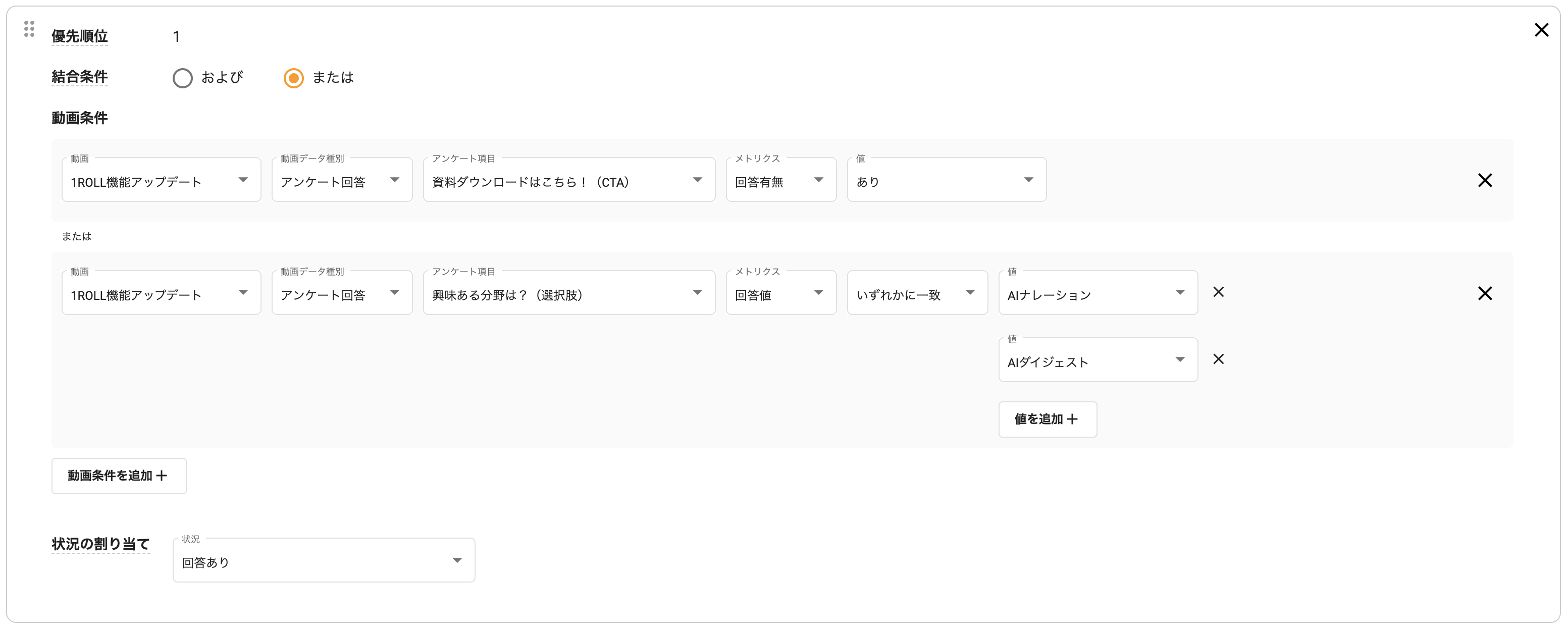The width and height of the screenshot is (1568, 630).
Task: Expand the 興味ある分野は？ survey item dropdown
Action: point(568,294)
